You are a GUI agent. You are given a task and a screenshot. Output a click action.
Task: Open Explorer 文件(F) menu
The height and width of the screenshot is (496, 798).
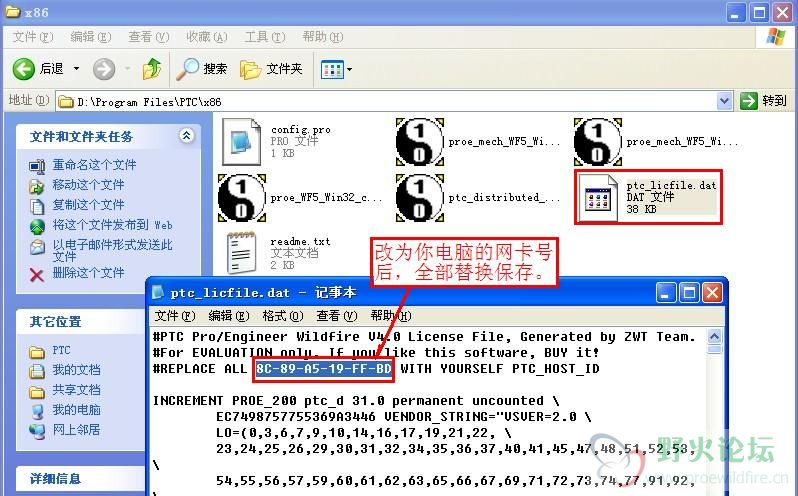(33, 37)
